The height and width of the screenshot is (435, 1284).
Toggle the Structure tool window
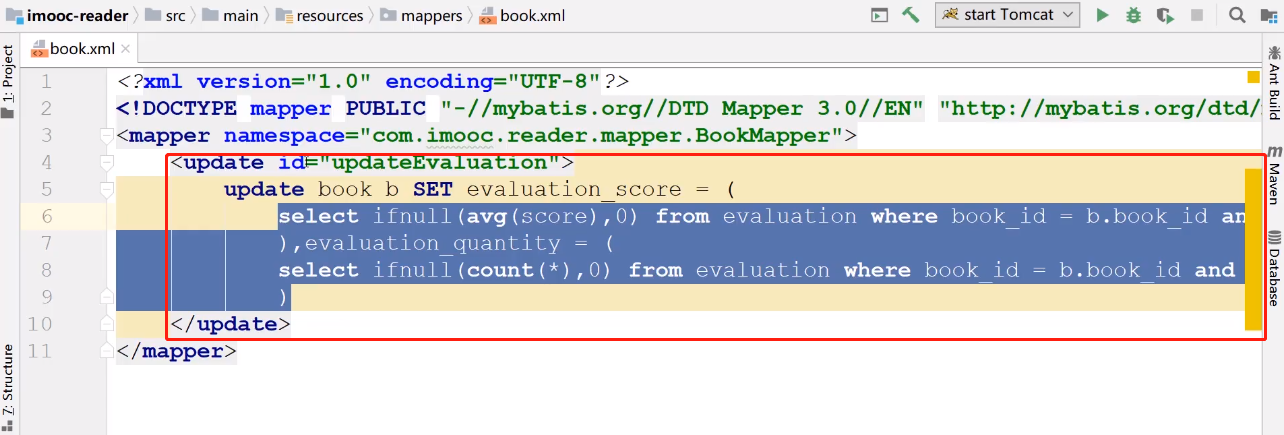(x=8, y=380)
